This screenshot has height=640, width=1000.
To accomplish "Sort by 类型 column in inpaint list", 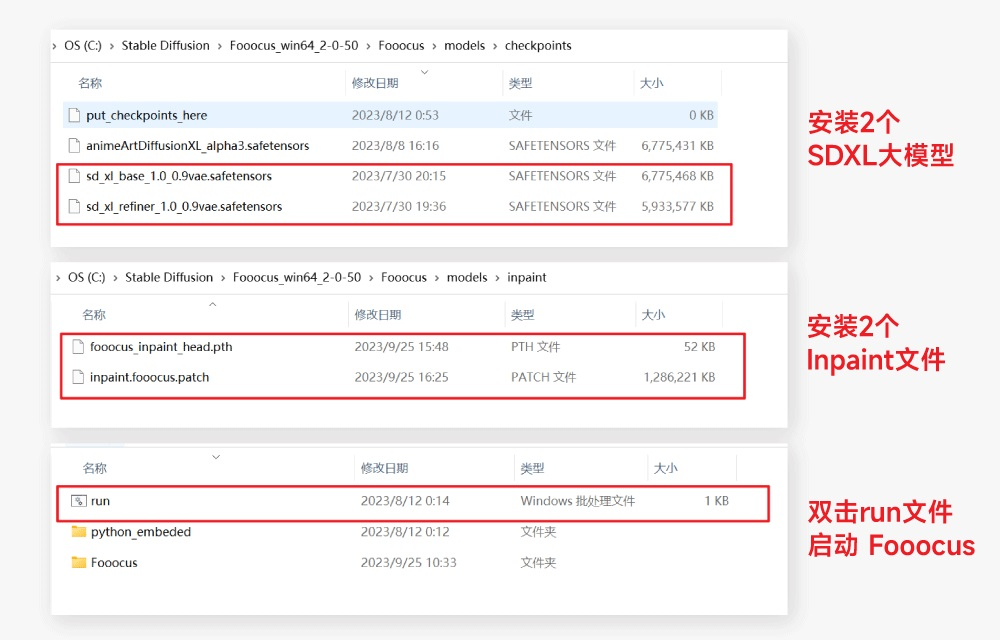I will (x=522, y=315).
